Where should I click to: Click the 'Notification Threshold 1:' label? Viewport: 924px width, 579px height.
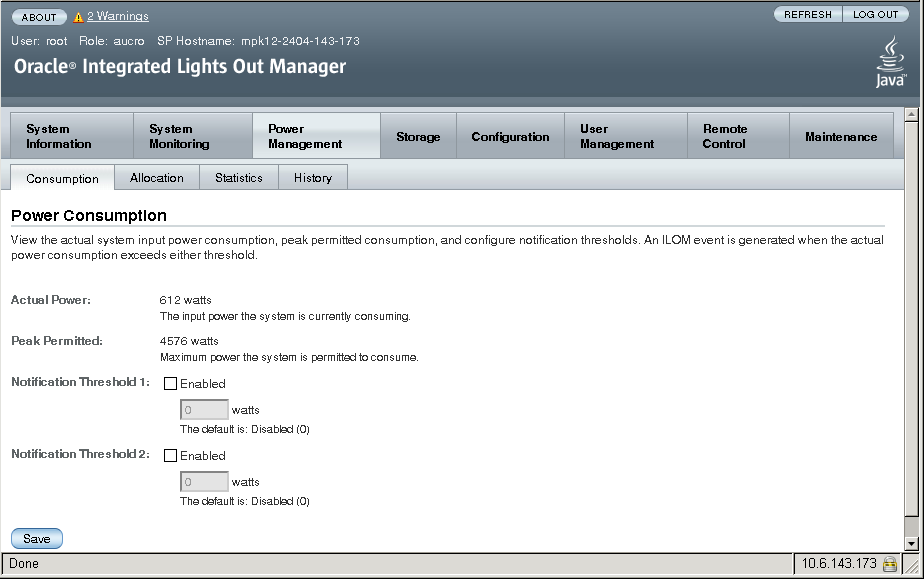click(x=80, y=382)
